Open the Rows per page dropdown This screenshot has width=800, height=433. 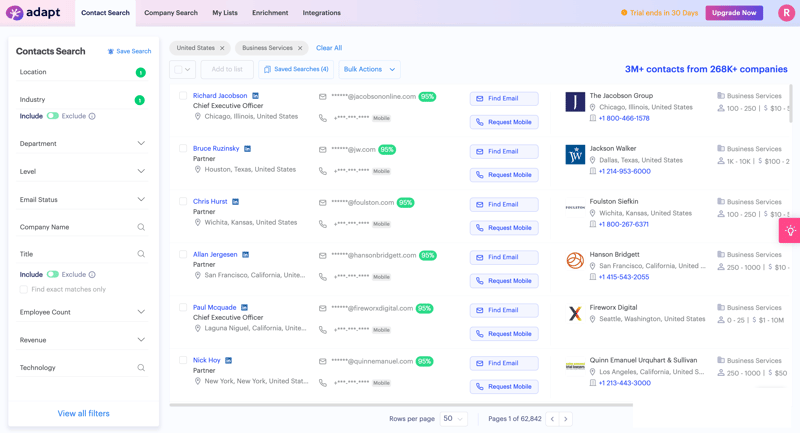pyautogui.click(x=453, y=419)
